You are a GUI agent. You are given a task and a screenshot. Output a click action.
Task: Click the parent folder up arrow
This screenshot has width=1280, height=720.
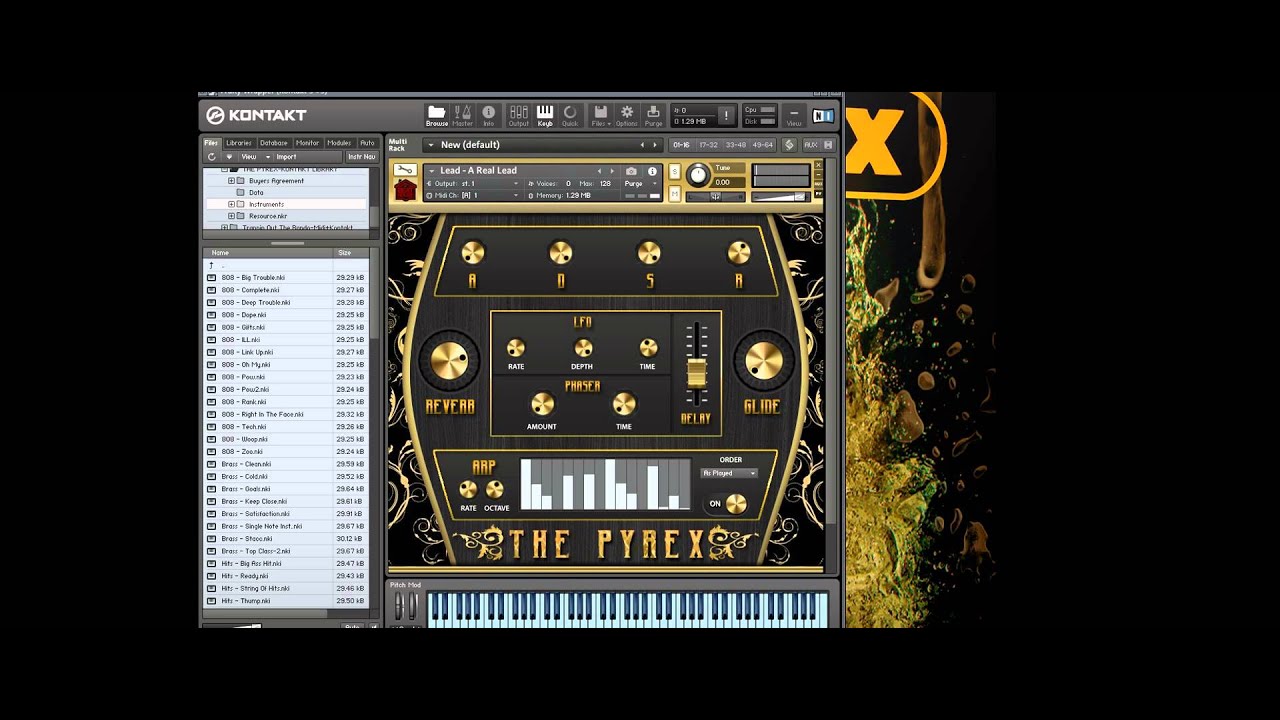coord(211,265)
